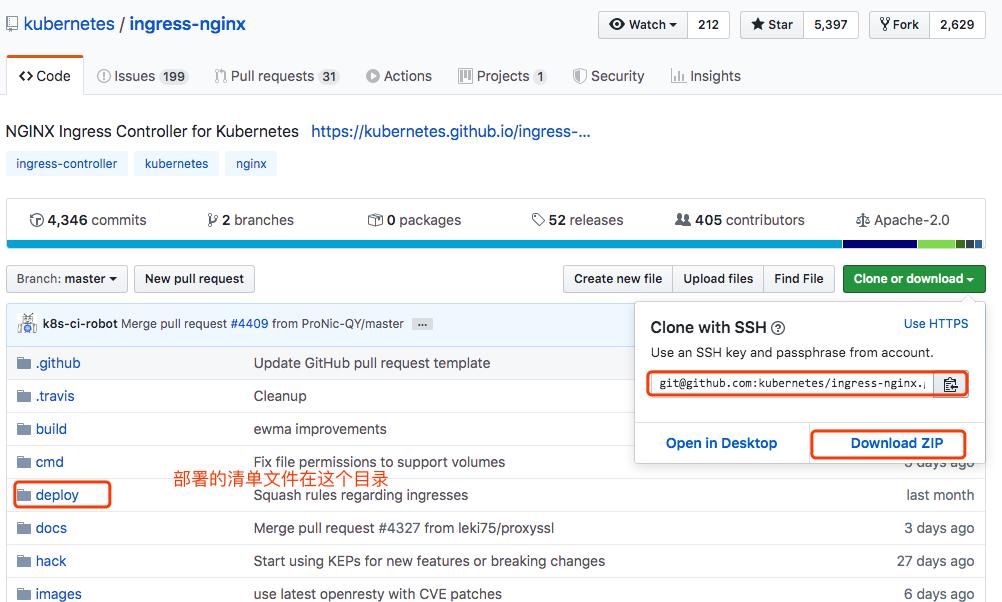Open the Insights tab

tap(705, 76)
